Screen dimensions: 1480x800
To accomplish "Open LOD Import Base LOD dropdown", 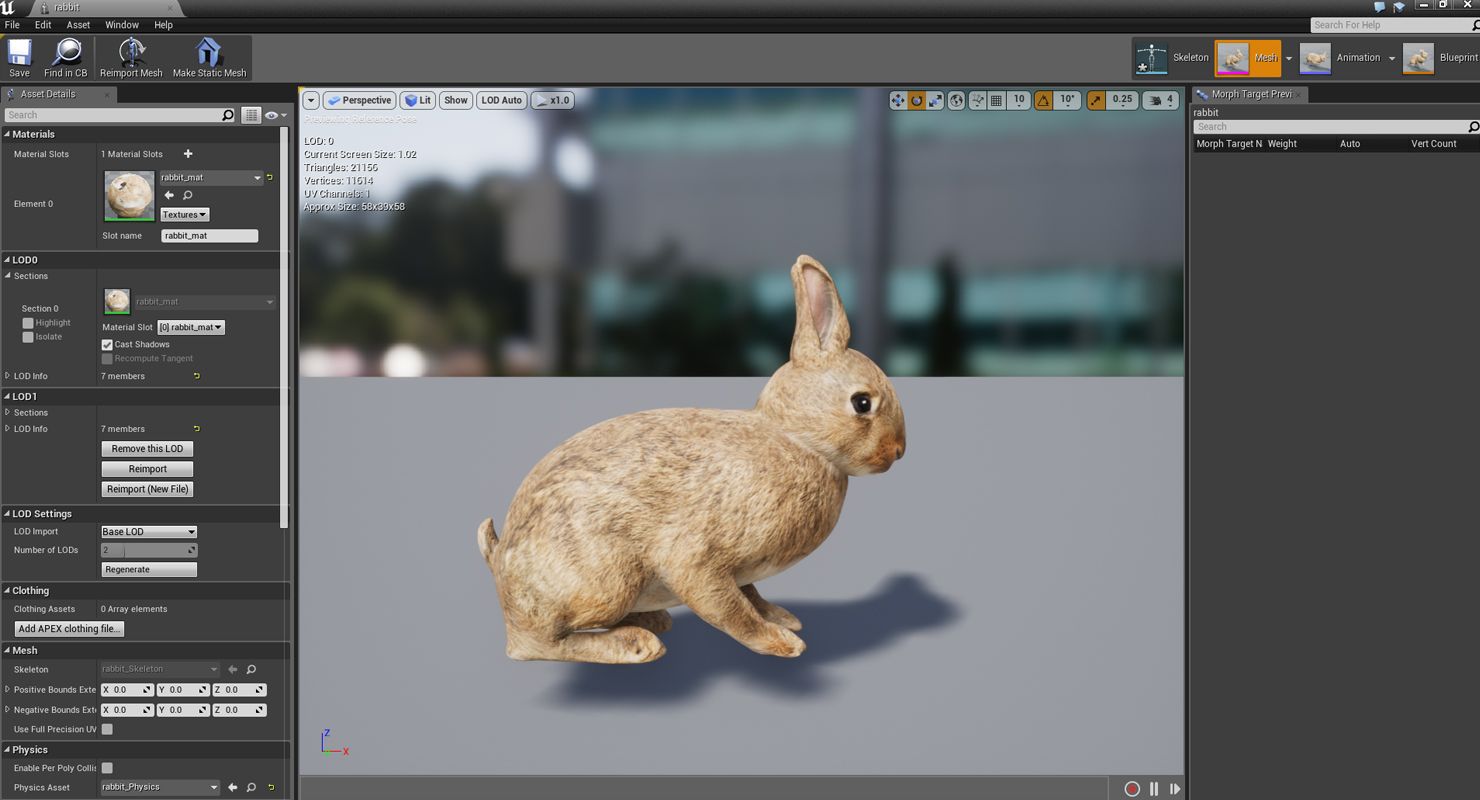I will [x=149, y=532].
